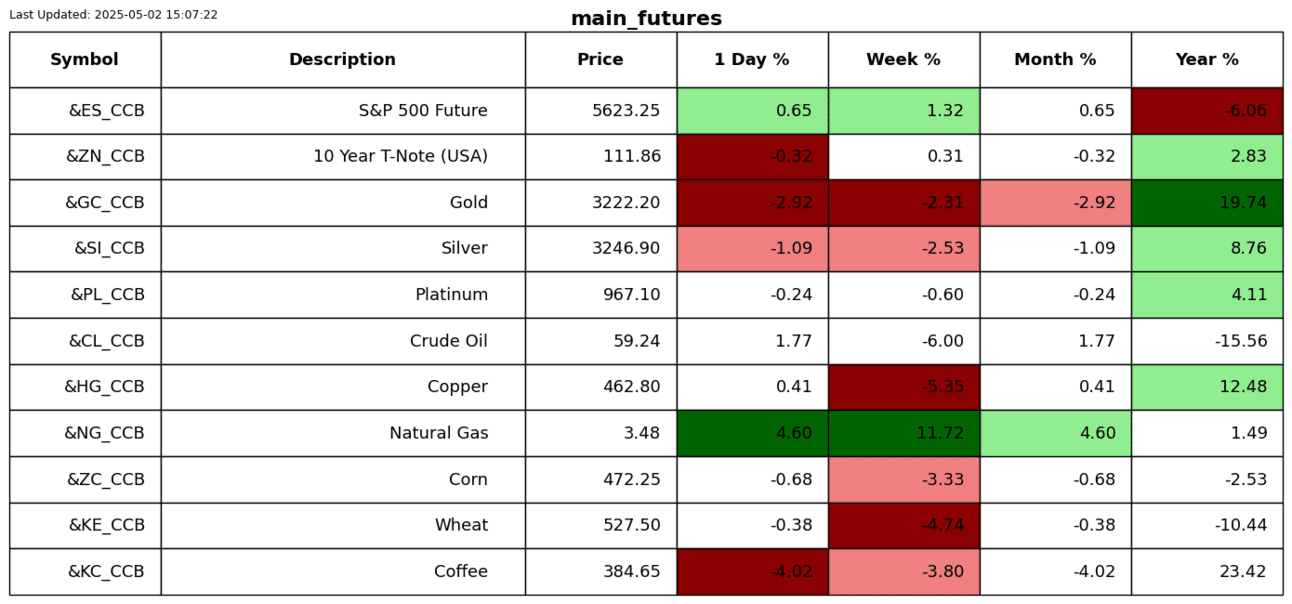
Task: Click the Silver price 3246.90
Action: pos(626,249)
